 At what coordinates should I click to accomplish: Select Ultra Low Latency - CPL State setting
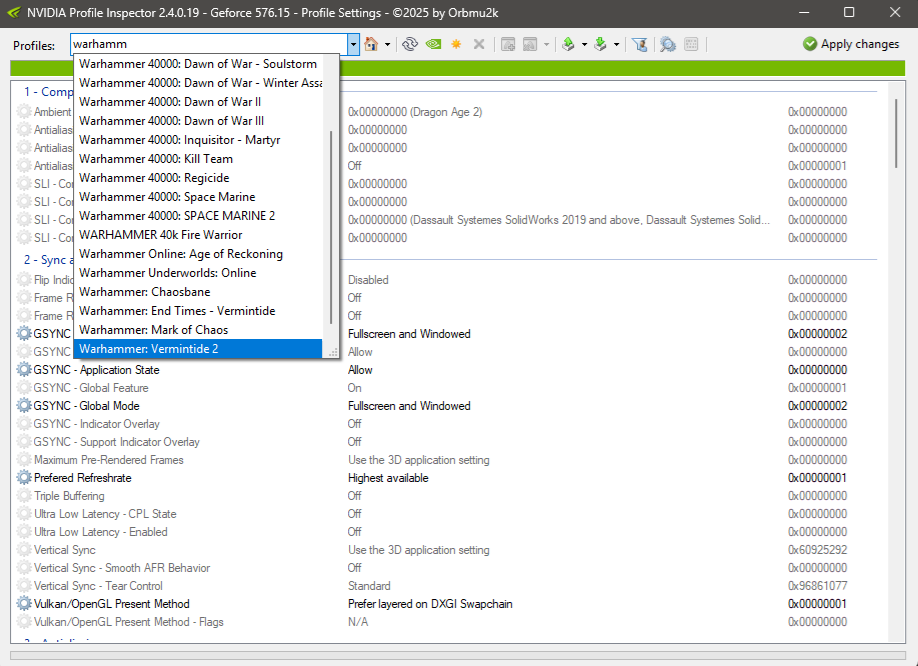(x=105, y=514)
